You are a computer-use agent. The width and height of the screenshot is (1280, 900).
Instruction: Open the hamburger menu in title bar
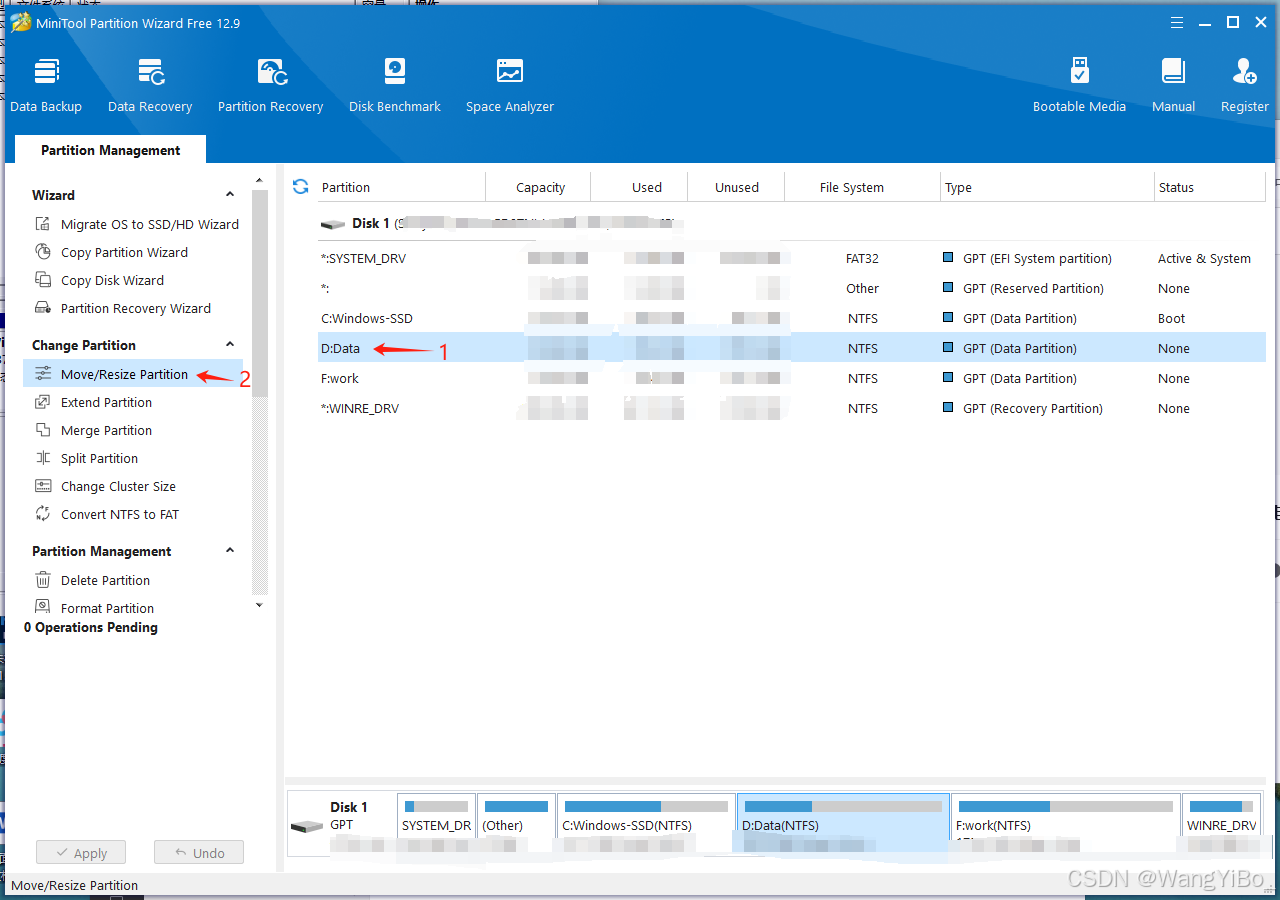1177,22
